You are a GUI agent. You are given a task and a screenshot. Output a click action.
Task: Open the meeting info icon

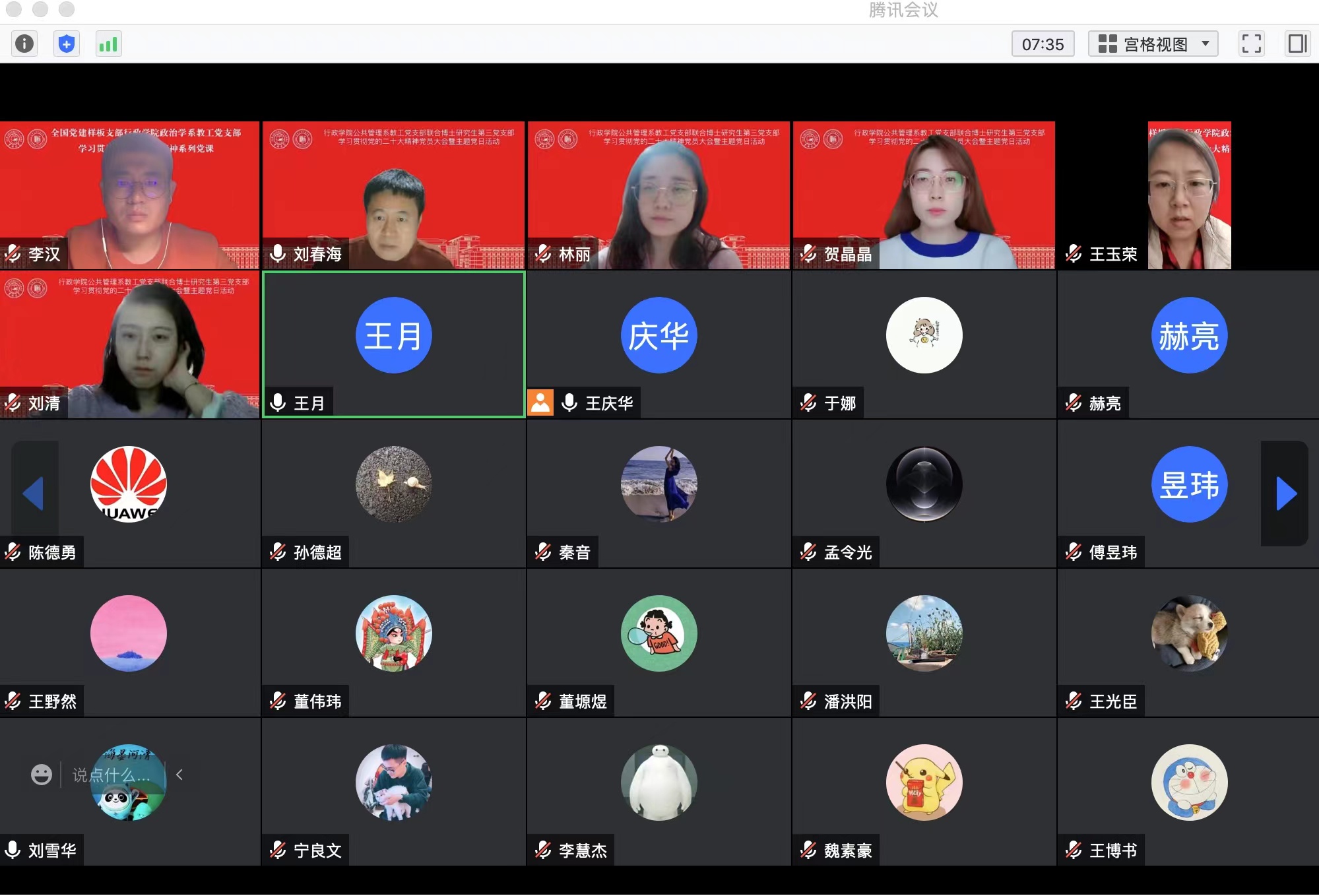tap(24, 44)
